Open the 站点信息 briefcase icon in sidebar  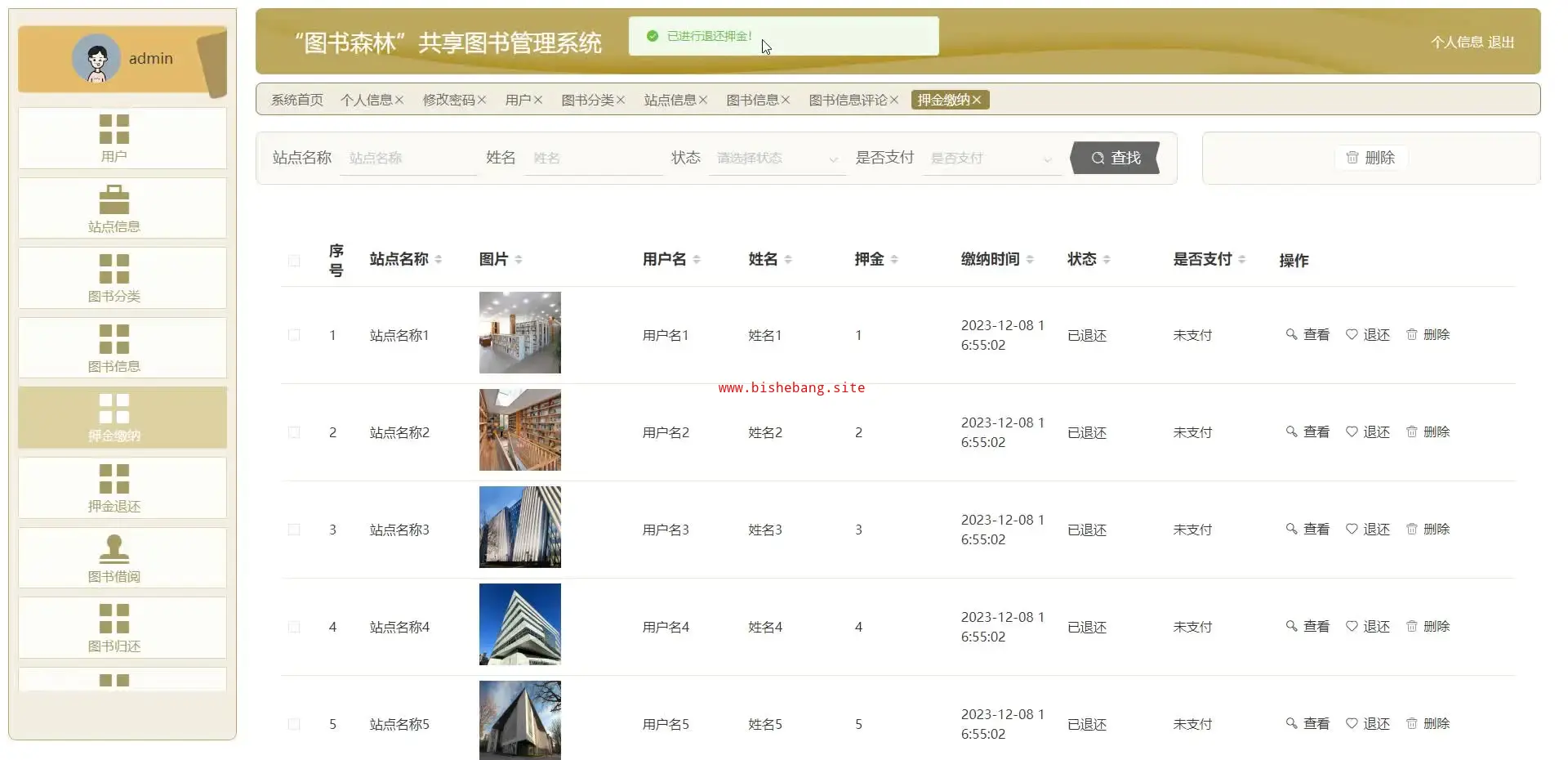114,199
